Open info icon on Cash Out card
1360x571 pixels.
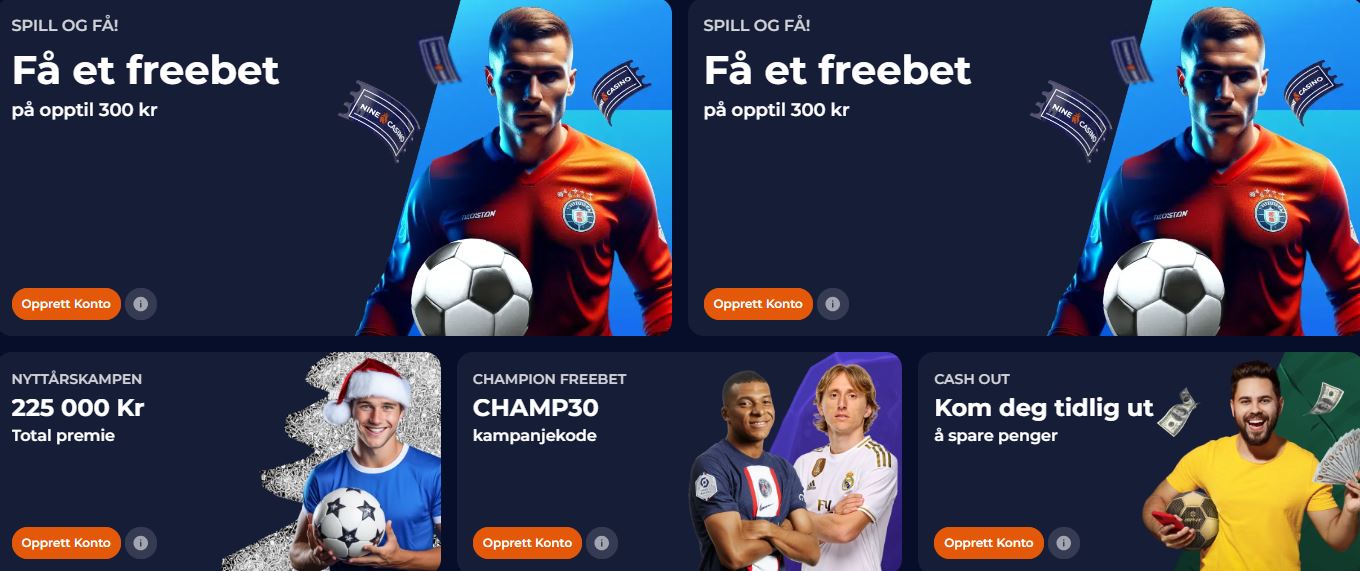click(1064, 543)
